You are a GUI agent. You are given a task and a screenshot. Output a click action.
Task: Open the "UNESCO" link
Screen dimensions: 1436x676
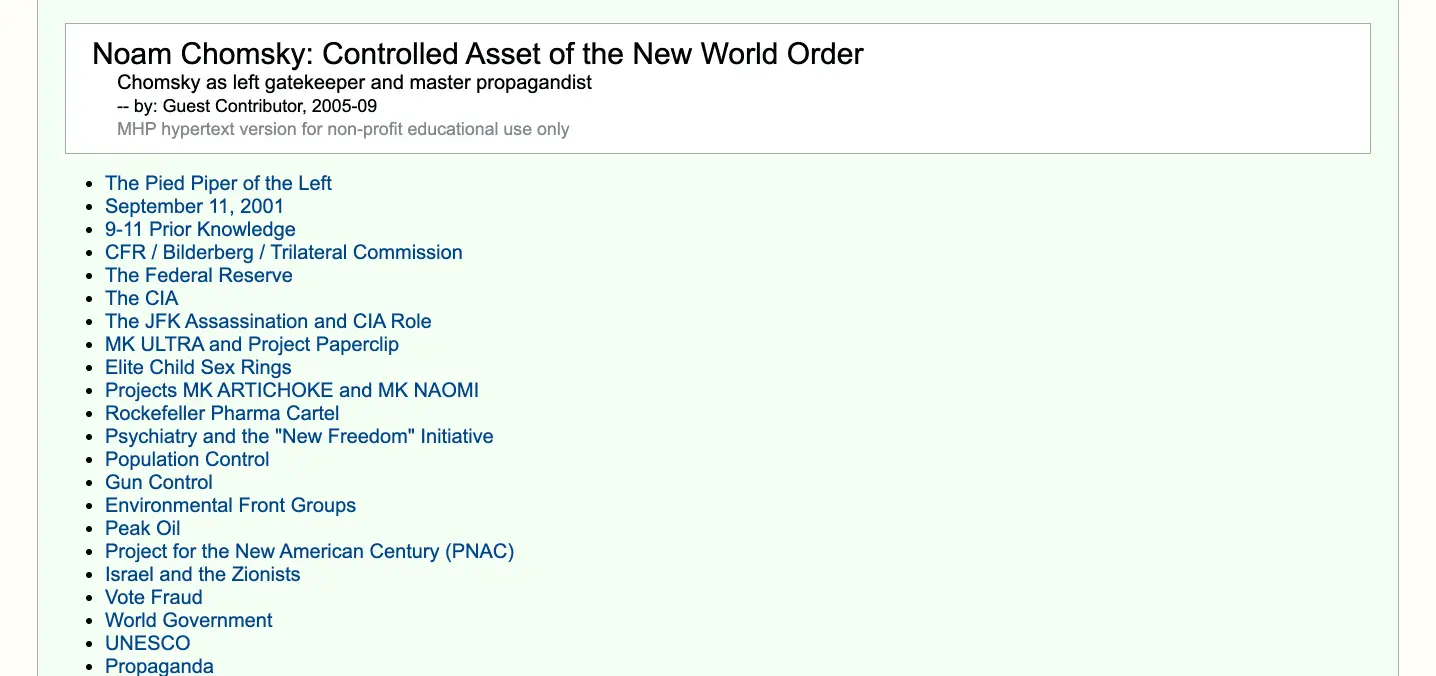(x=147, y=643)
